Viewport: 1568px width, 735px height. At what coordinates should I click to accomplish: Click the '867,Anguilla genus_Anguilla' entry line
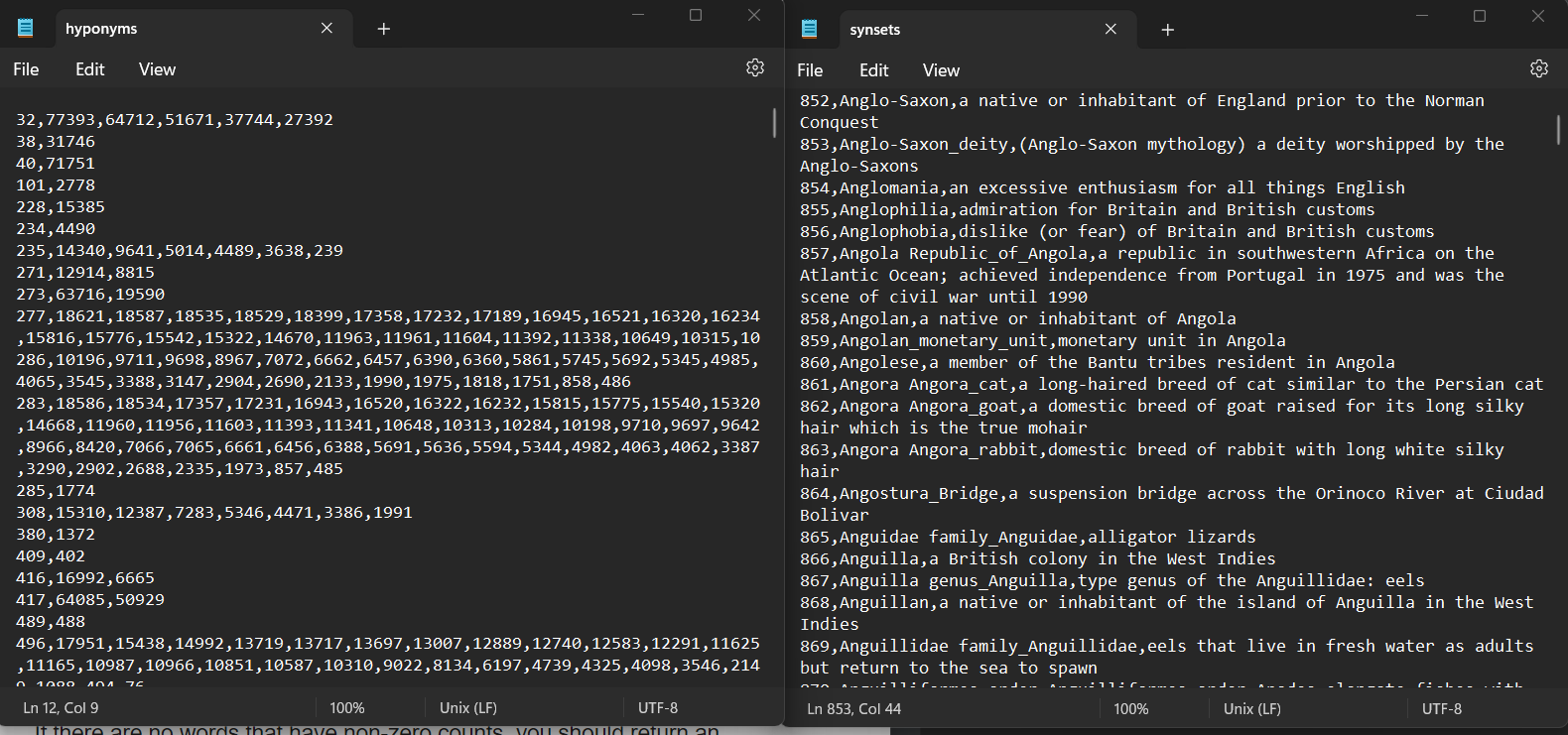1112,581
